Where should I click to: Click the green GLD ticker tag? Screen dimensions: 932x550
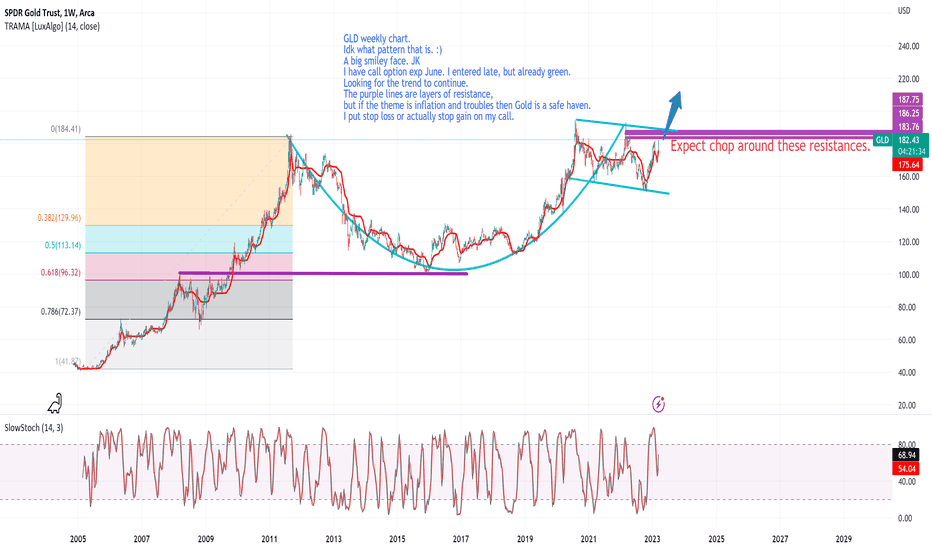pos(883,140)
